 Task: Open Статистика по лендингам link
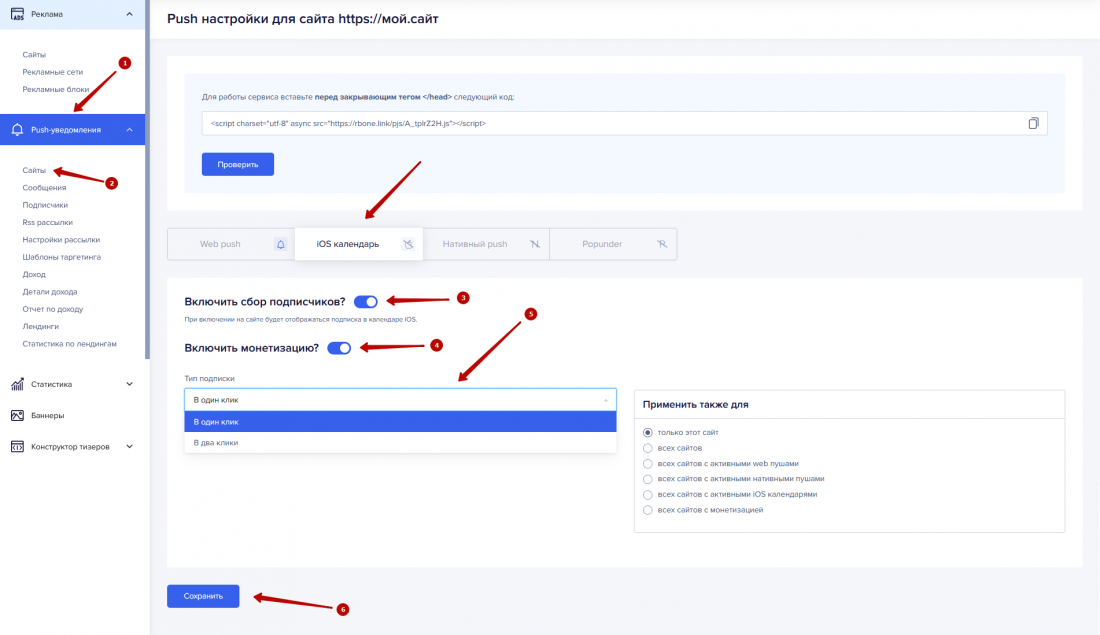69,345
